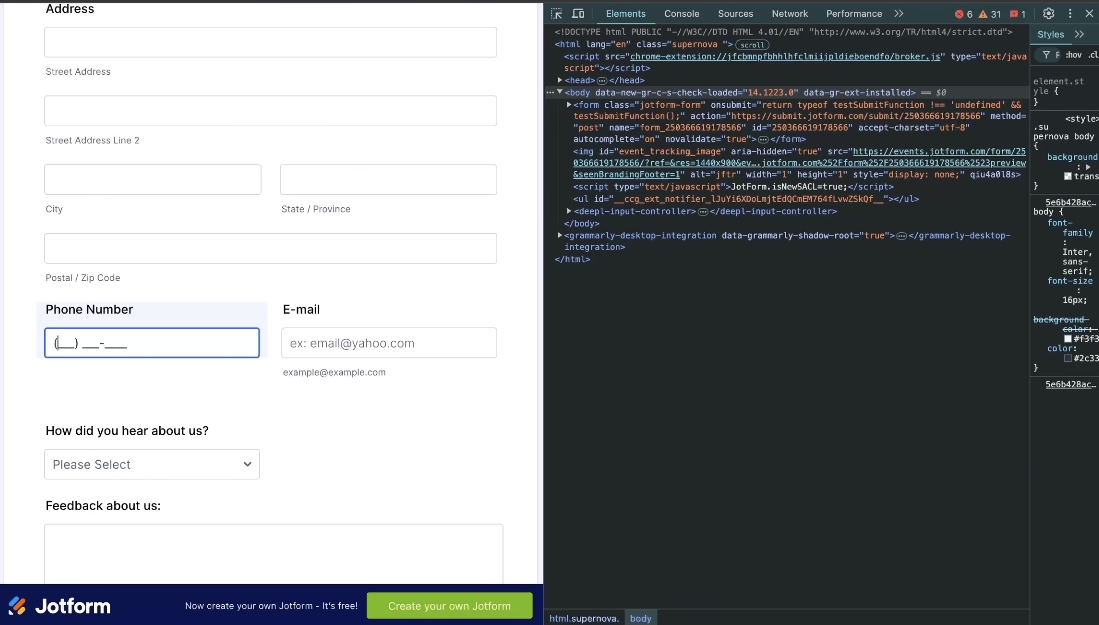Click the #2c33 color swatch
This screenshot has width=1099, height=625.
pyautogui.click(x=1067, y=358)
